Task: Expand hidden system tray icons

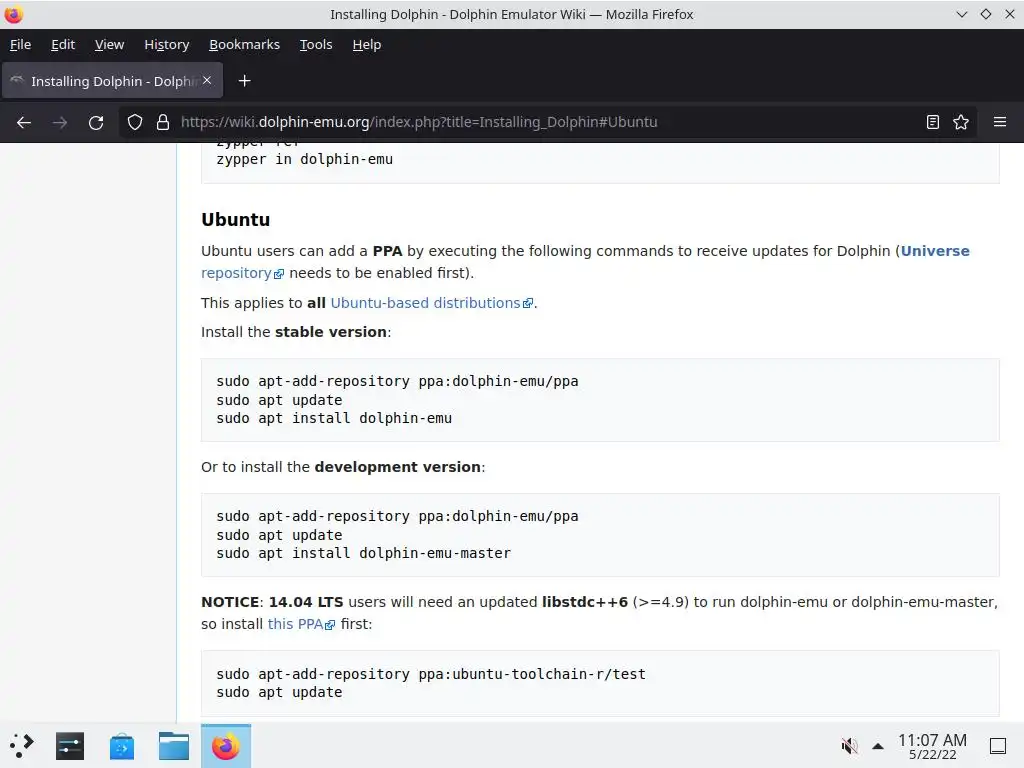Action: click(878, 746)
